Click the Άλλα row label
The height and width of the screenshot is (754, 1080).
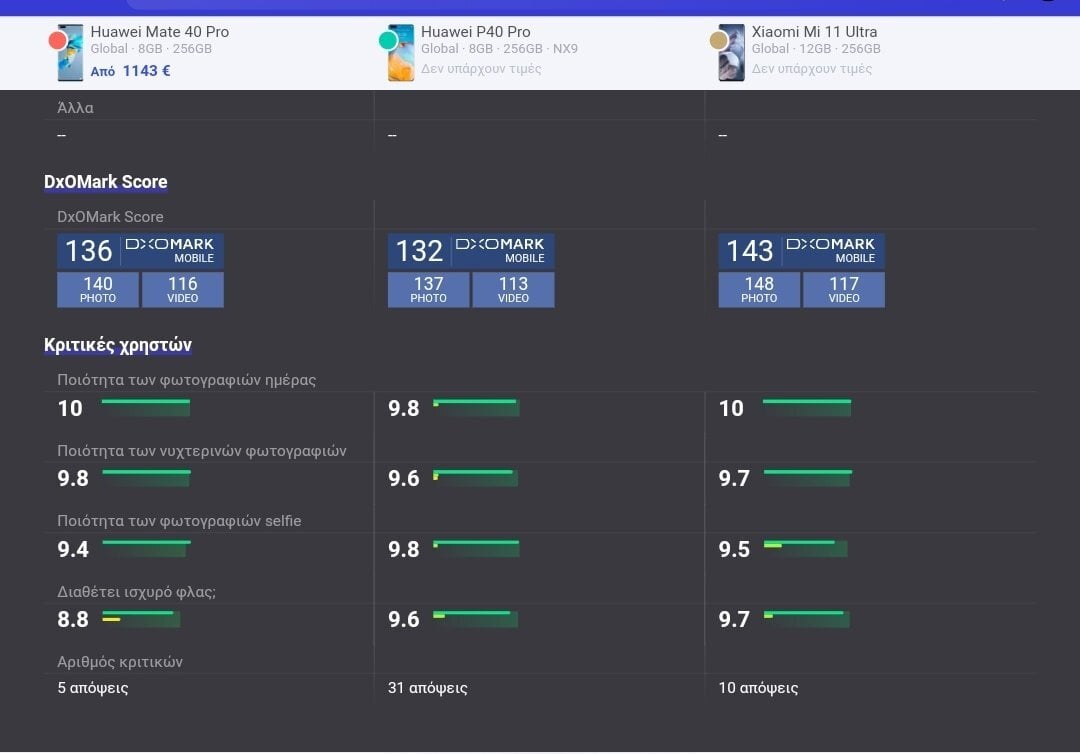coord(75,107)
